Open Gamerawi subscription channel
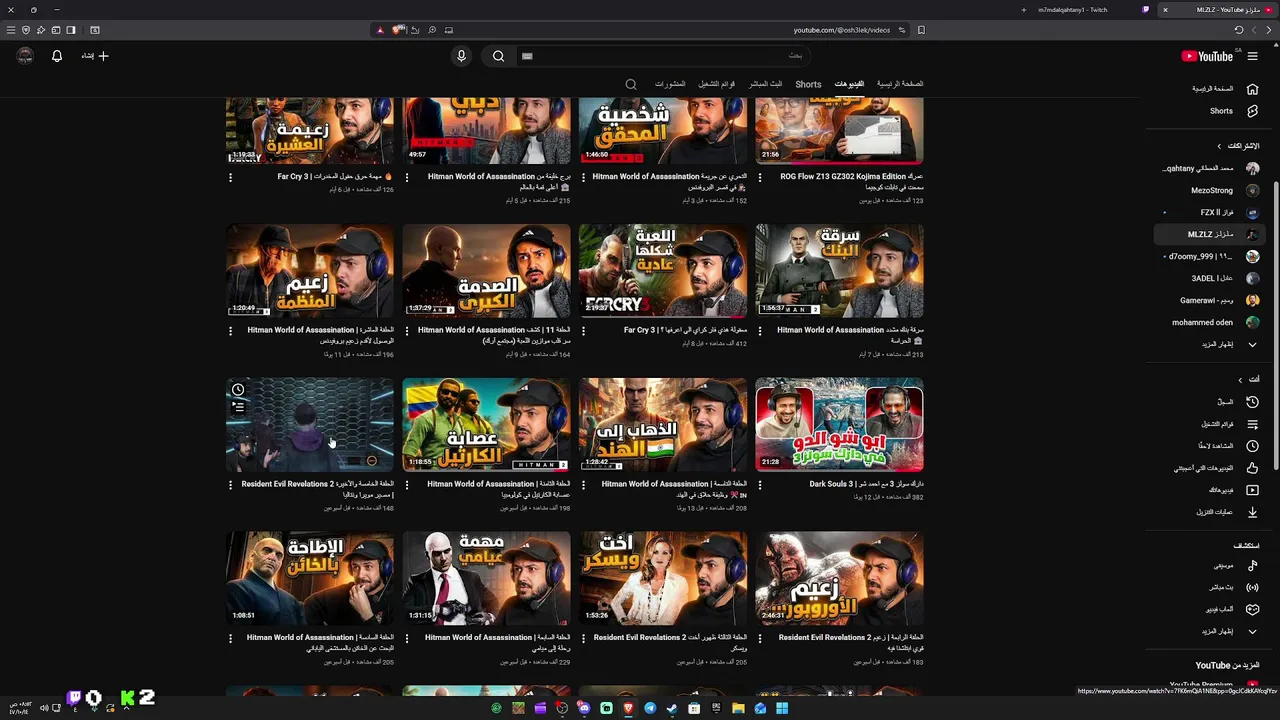Screen dimensions: 1280x720 tap(1210, 300)
